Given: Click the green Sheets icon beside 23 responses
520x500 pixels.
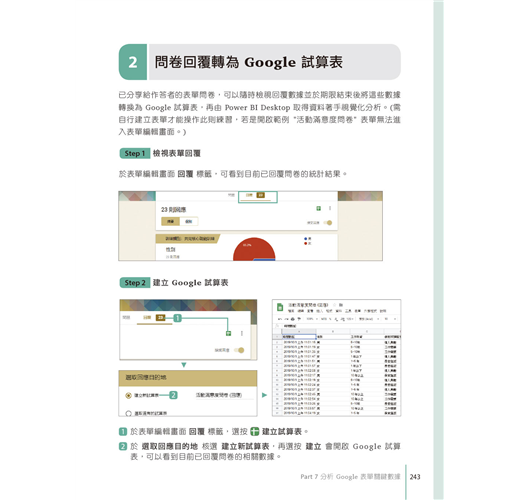Looking at the screenshot, I should pyautogui.click(x=318, y=208).
